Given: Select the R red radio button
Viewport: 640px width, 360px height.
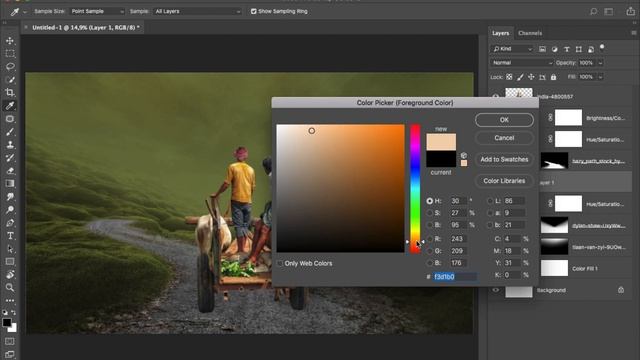Looking at the screenshot, I should pos(429,239).
